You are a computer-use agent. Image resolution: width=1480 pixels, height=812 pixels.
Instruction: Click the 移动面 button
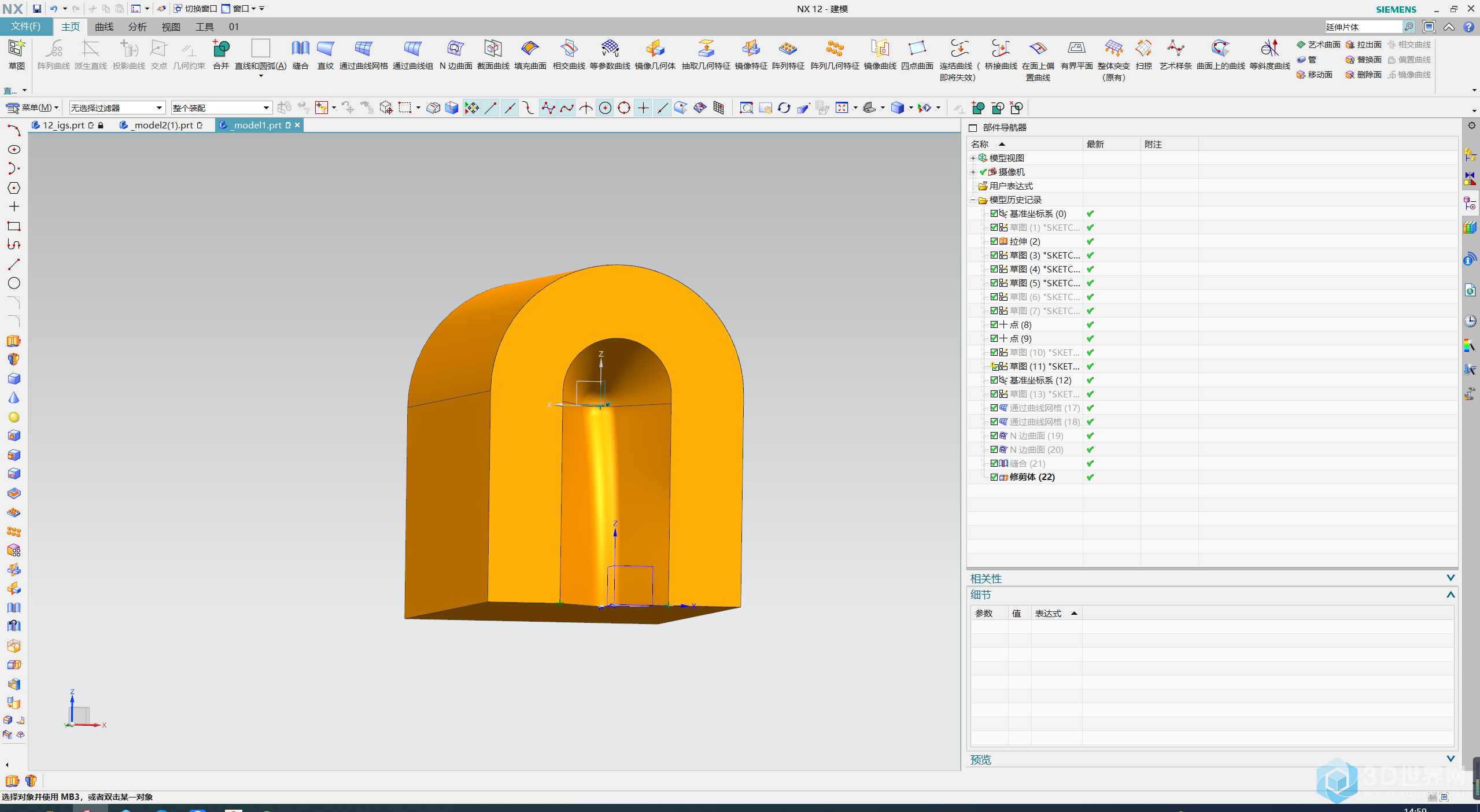tap(1315, 75)
